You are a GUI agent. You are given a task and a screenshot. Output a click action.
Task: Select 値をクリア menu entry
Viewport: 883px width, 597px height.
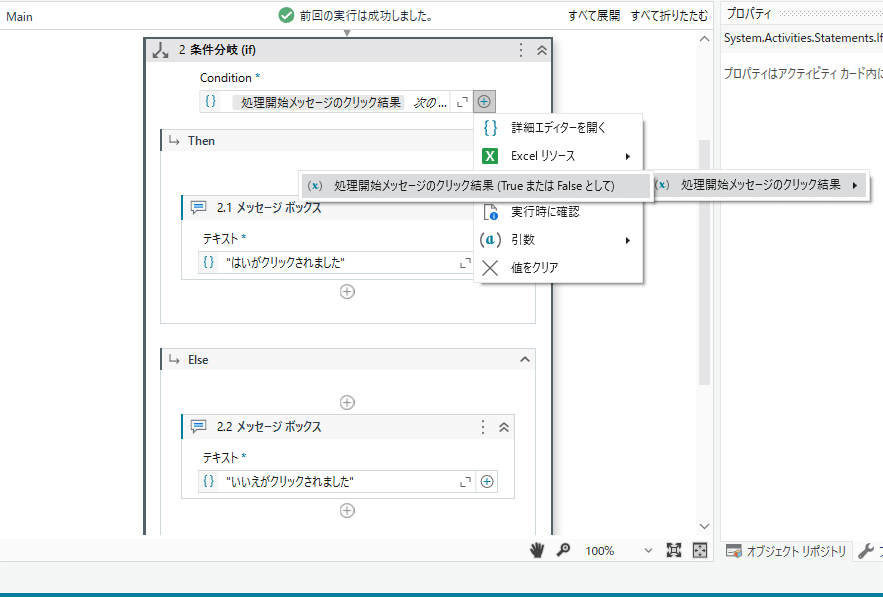(x=558, y=268)
